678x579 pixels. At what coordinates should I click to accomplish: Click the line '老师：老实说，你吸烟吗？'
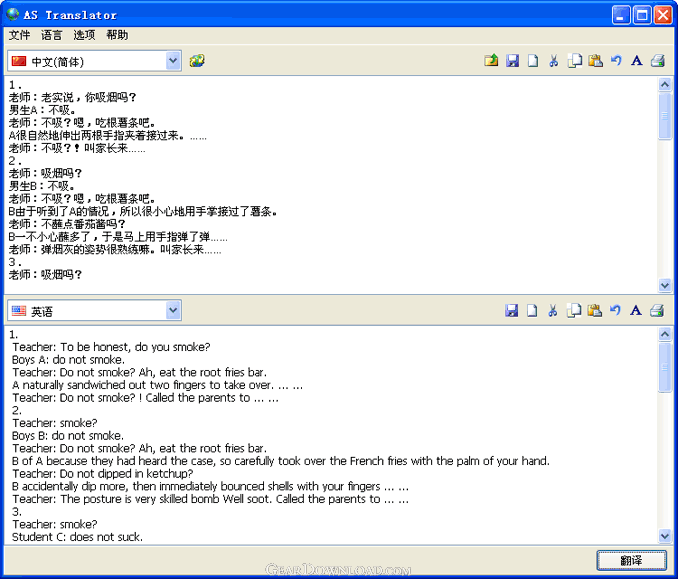[72, 97]
